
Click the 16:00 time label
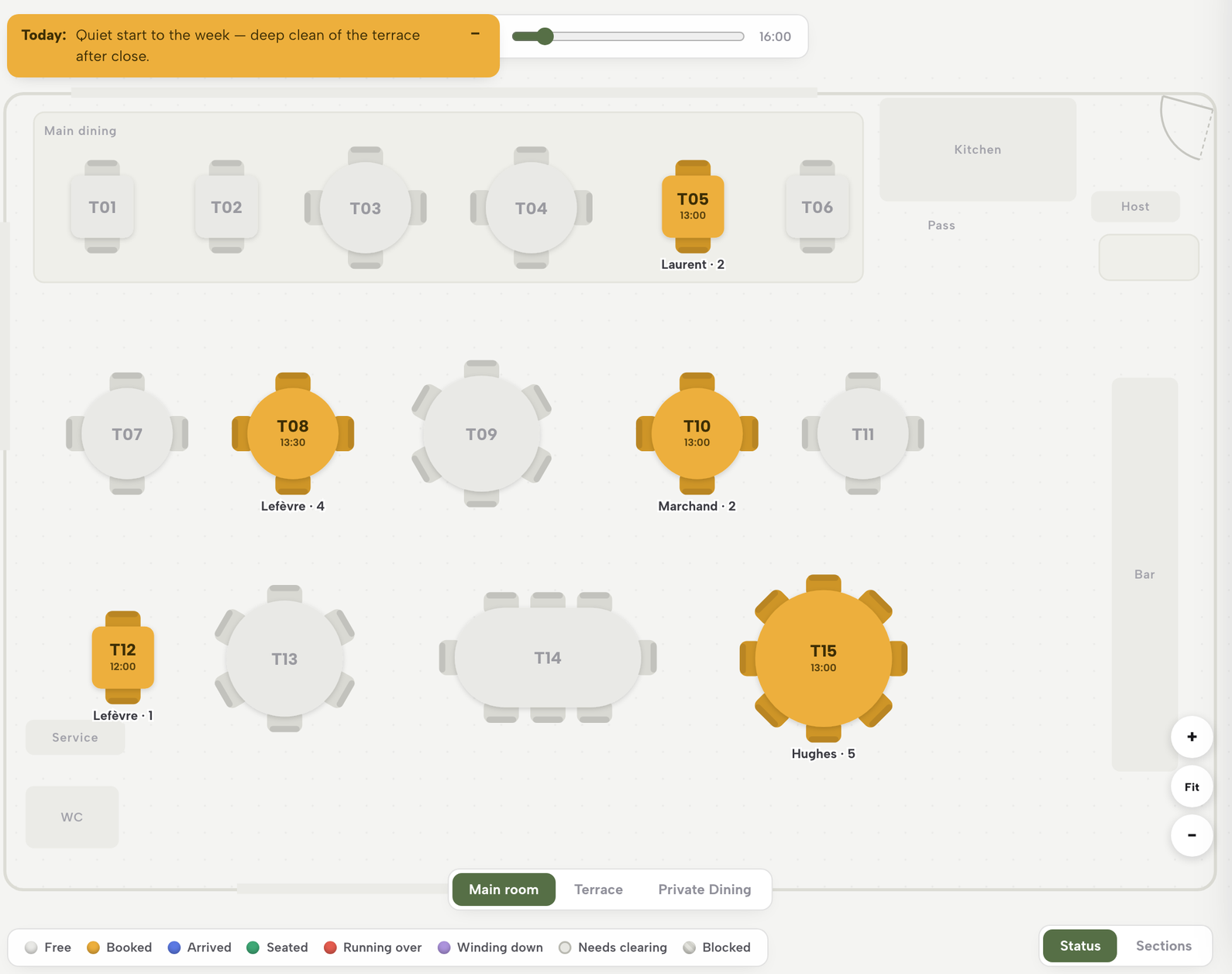point(775,36)
